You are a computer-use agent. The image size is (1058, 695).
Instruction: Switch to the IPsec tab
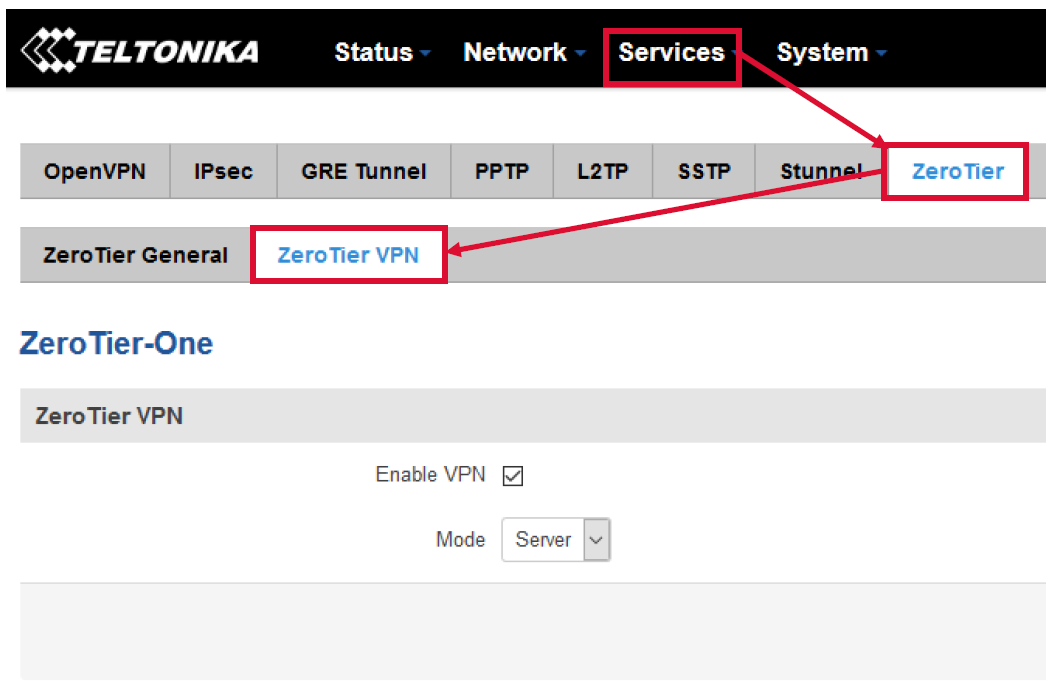[x=223, y=171]
